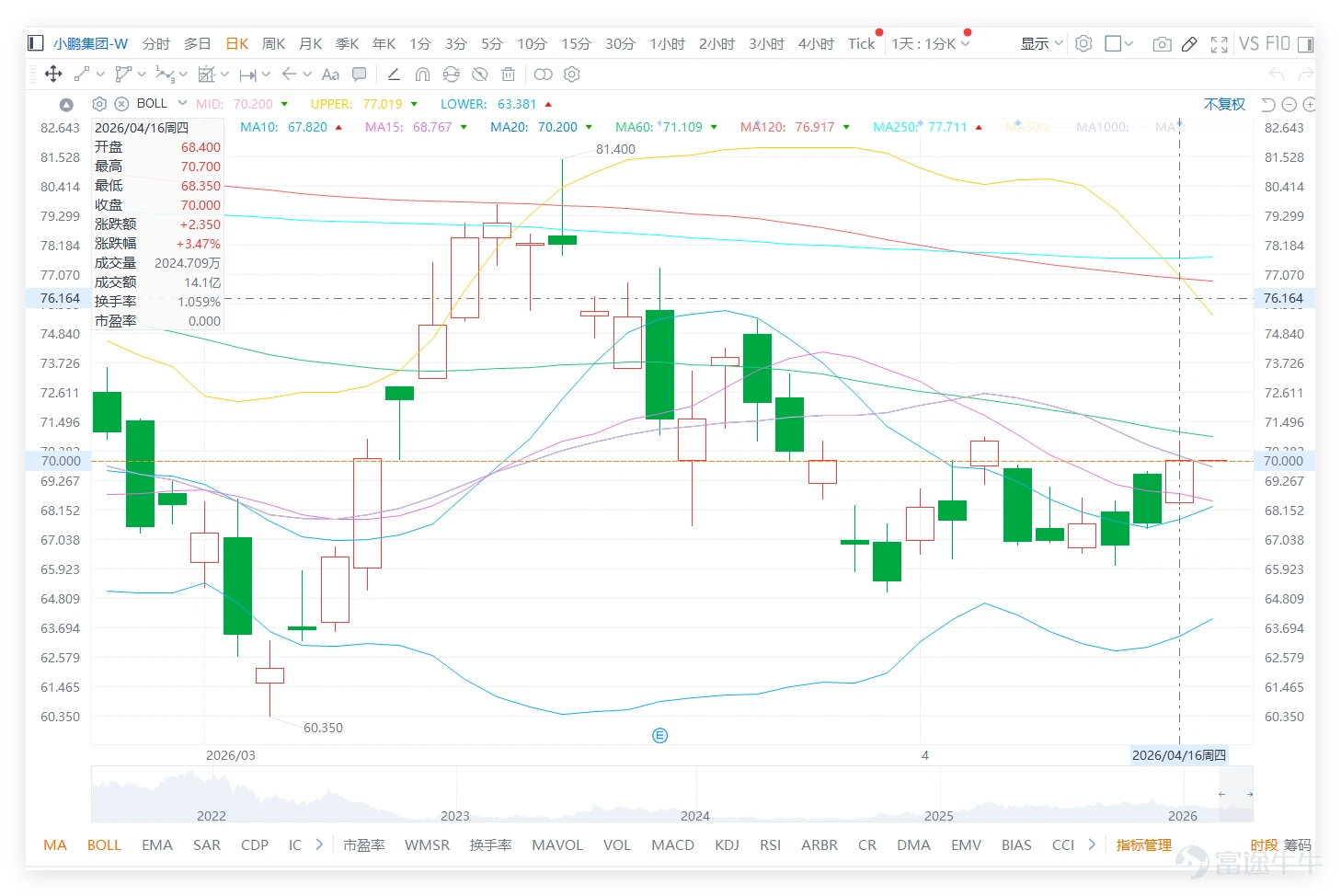Select the MACD sub-indicator
The image size is (1341, 896).
coord(672,844)
